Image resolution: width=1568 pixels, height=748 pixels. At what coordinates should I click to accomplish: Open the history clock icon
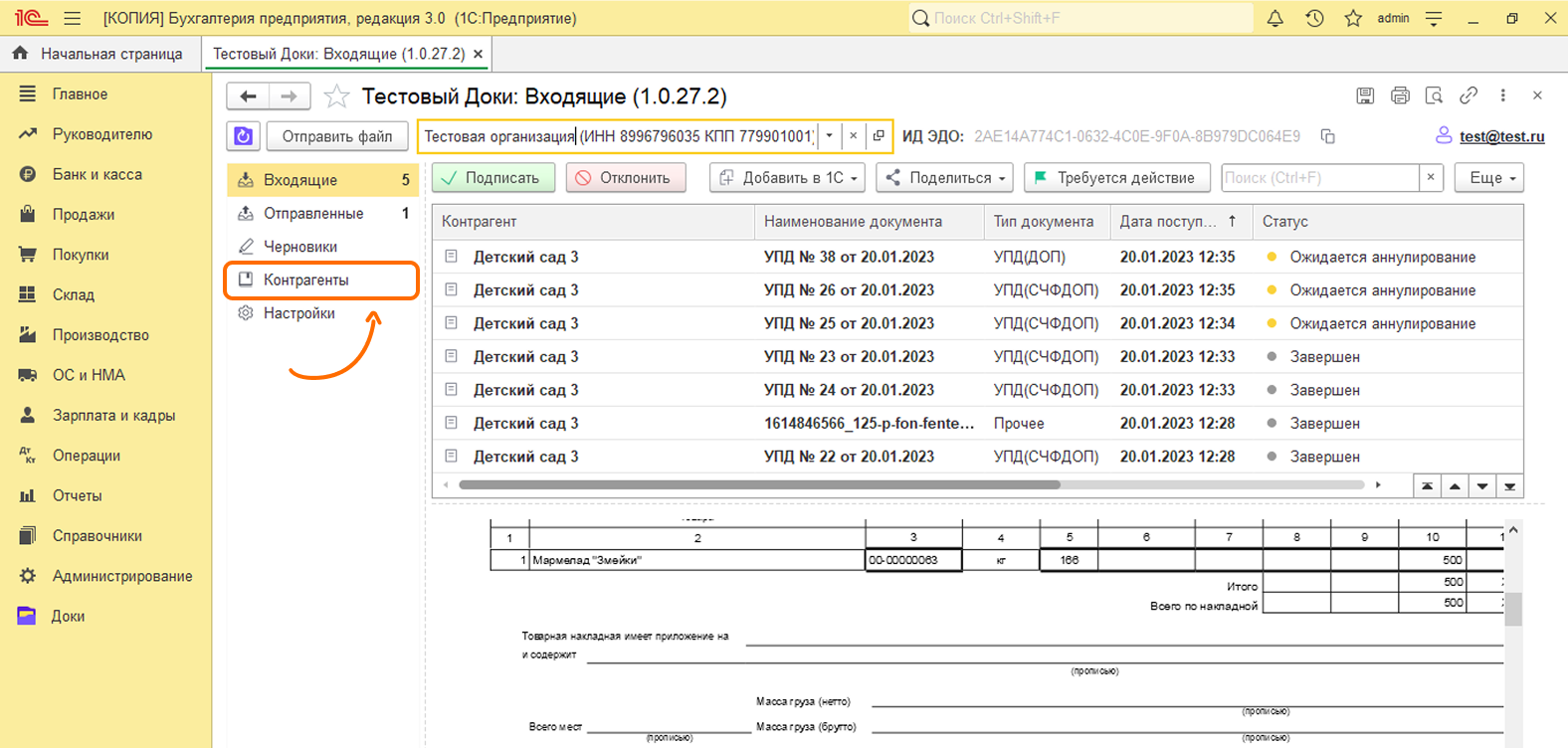coord(1314,18)
